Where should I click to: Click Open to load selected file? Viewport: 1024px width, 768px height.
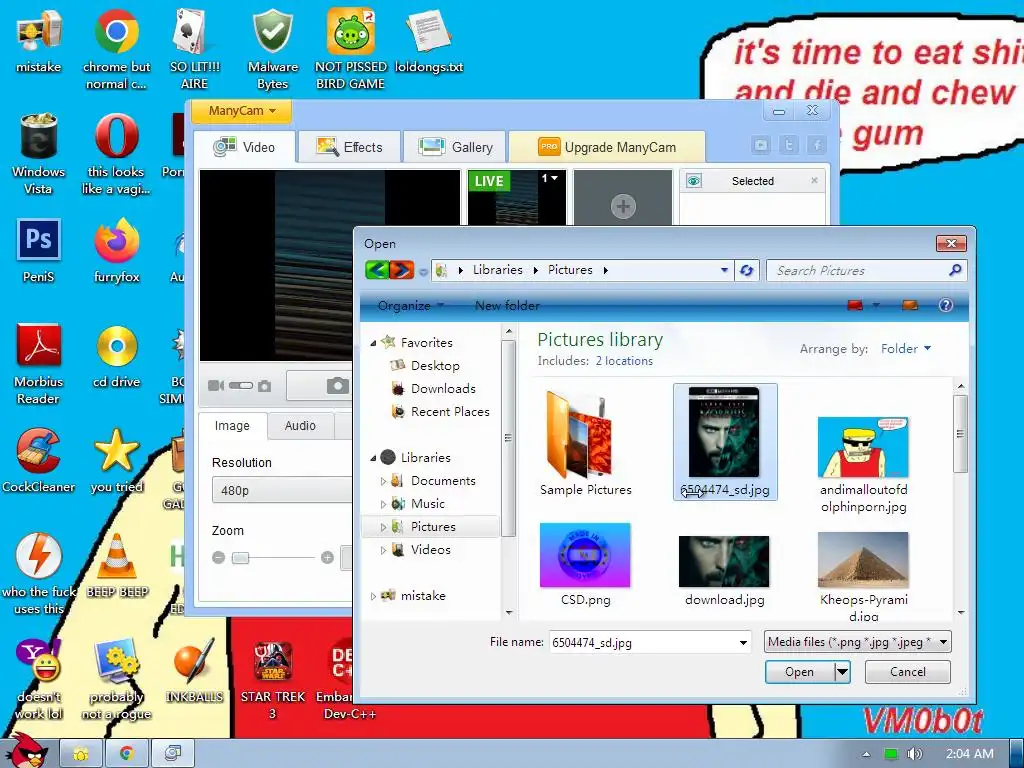pos(800,672)
